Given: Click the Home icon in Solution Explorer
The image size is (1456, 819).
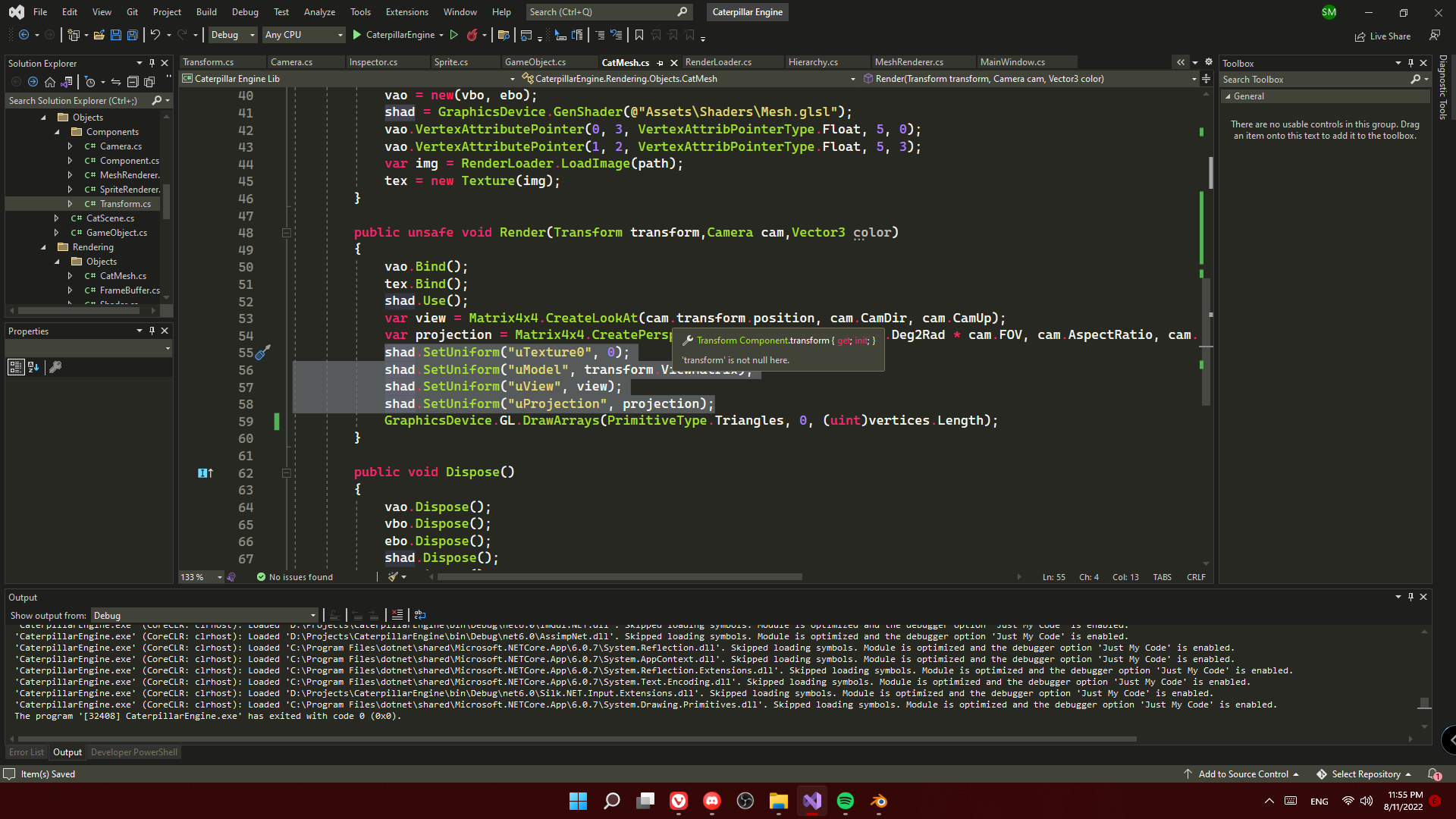Looking at the screenshot, I should tap(50, 82).
